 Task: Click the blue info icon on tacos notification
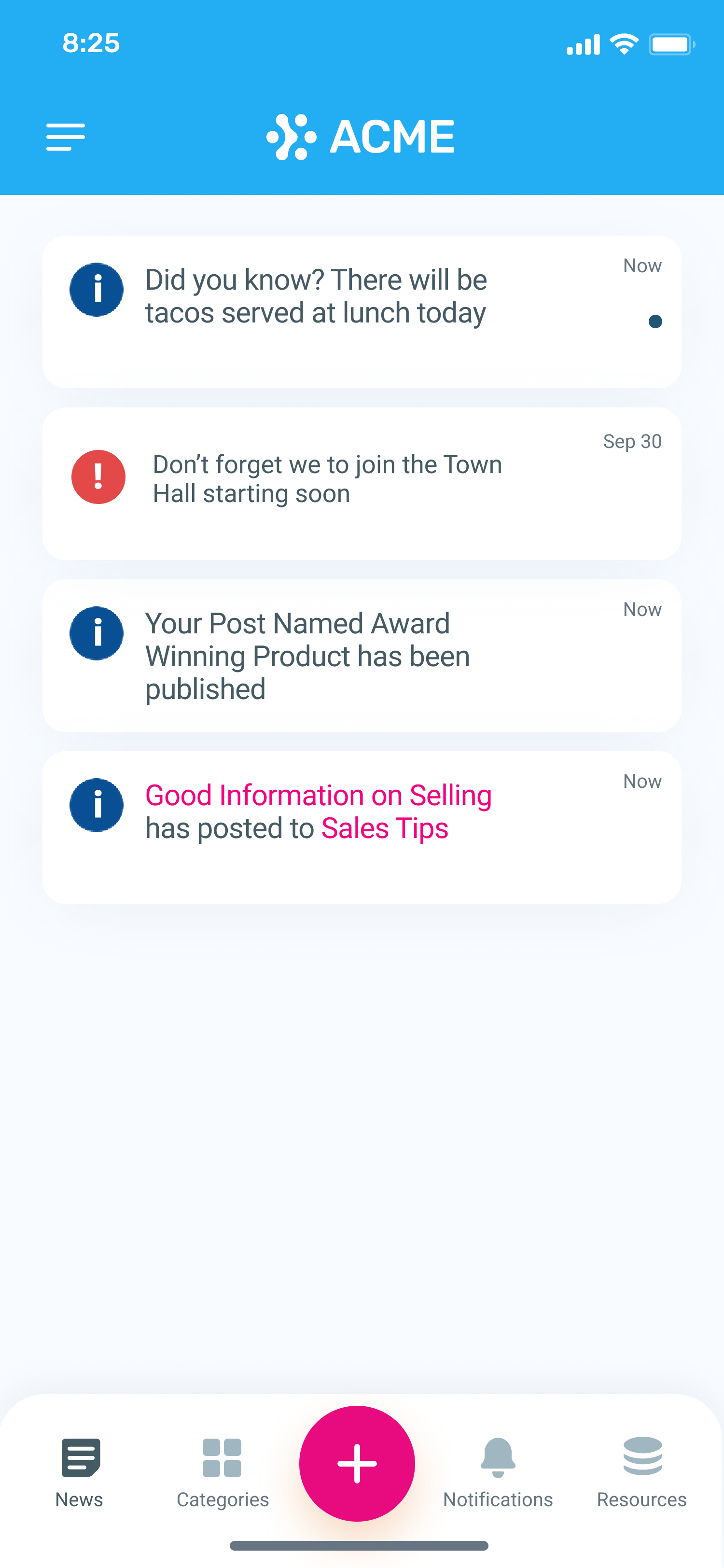pyautogui.click(x=97, y=290)
